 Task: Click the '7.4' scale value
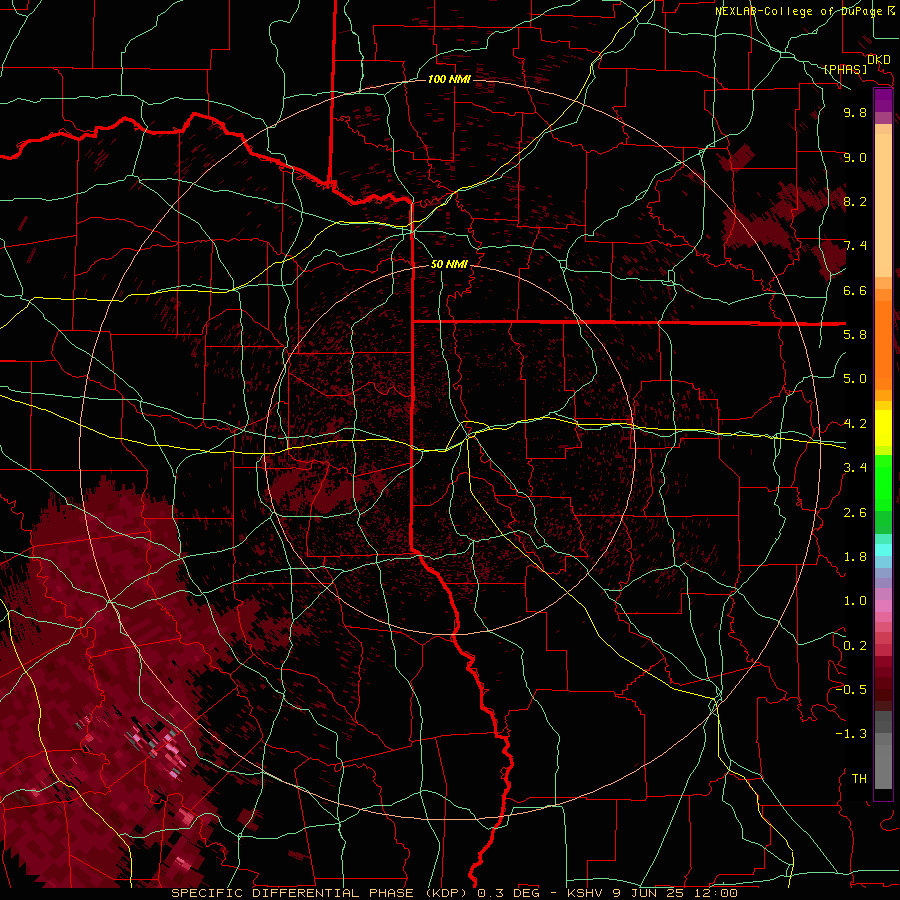point(855,246)
